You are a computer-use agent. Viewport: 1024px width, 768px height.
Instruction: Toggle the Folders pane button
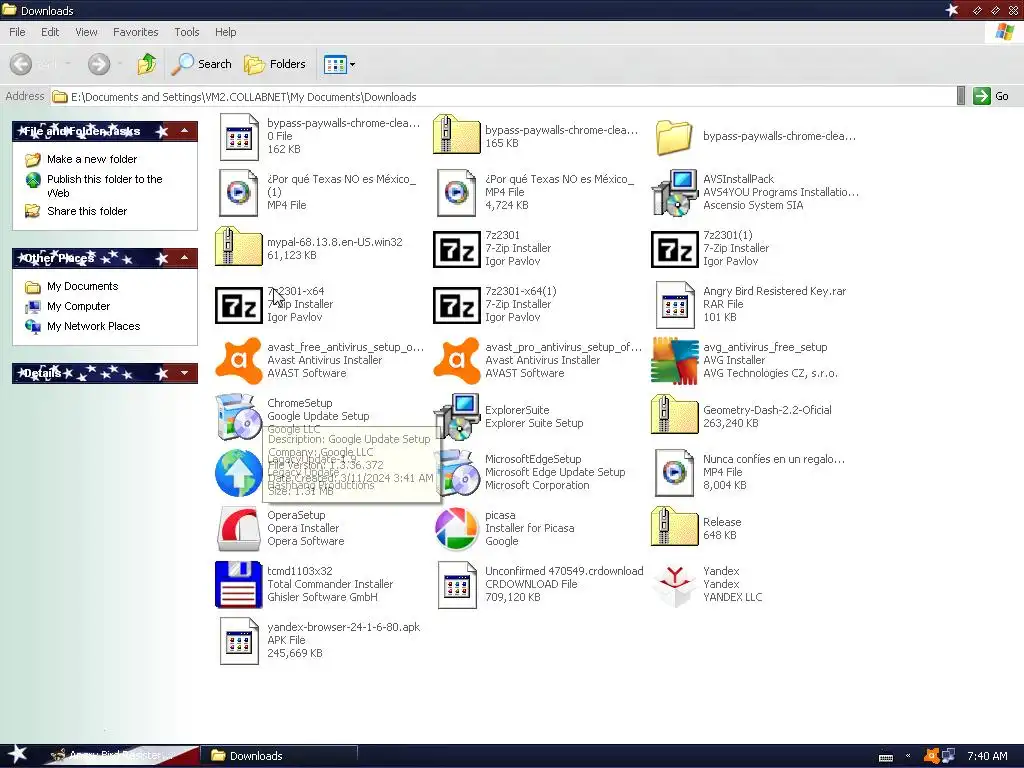click(274, 64)
